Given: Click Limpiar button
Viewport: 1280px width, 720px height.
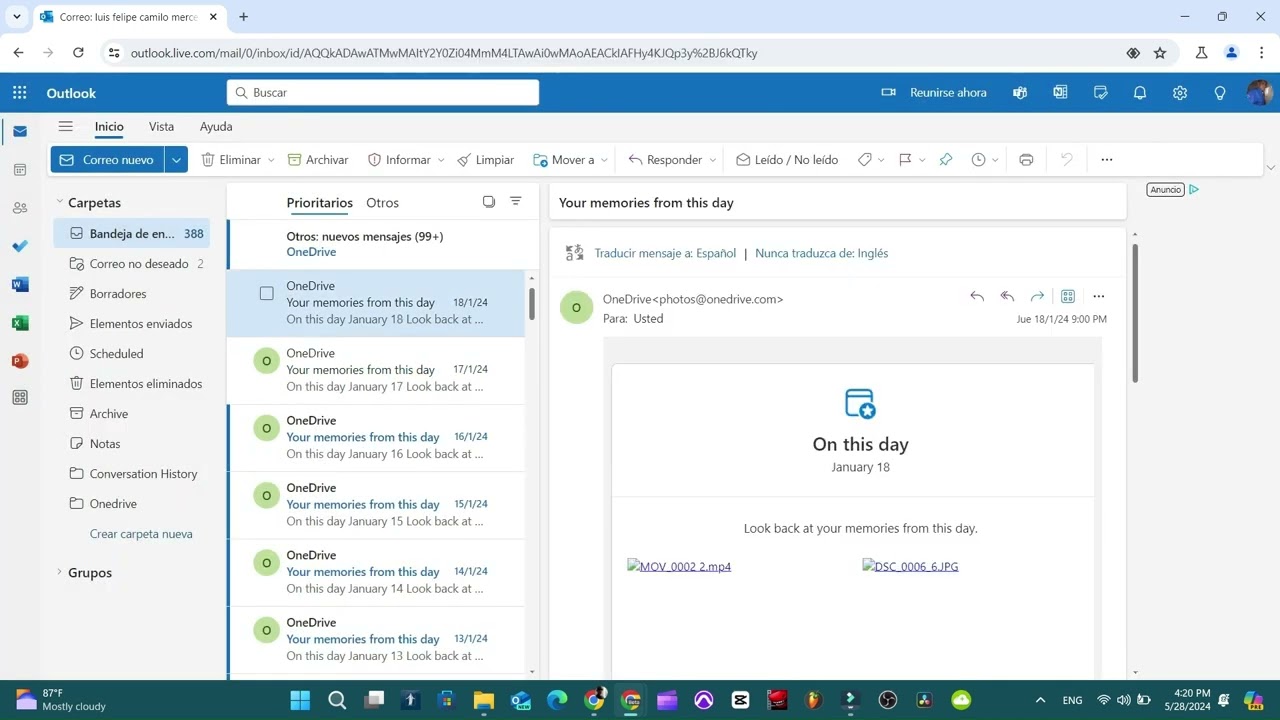Looking at the screenshot, I should pyautogui.click(x=486, y=160).
